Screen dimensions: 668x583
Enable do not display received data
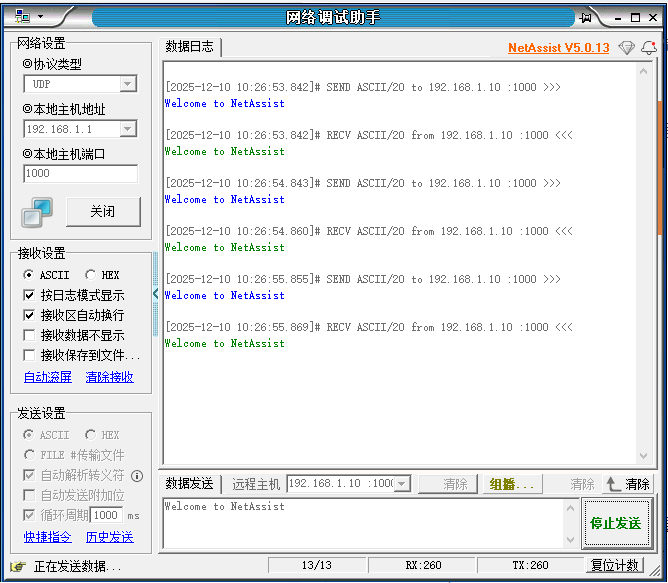pyautogui.click(x=29, y=335)
